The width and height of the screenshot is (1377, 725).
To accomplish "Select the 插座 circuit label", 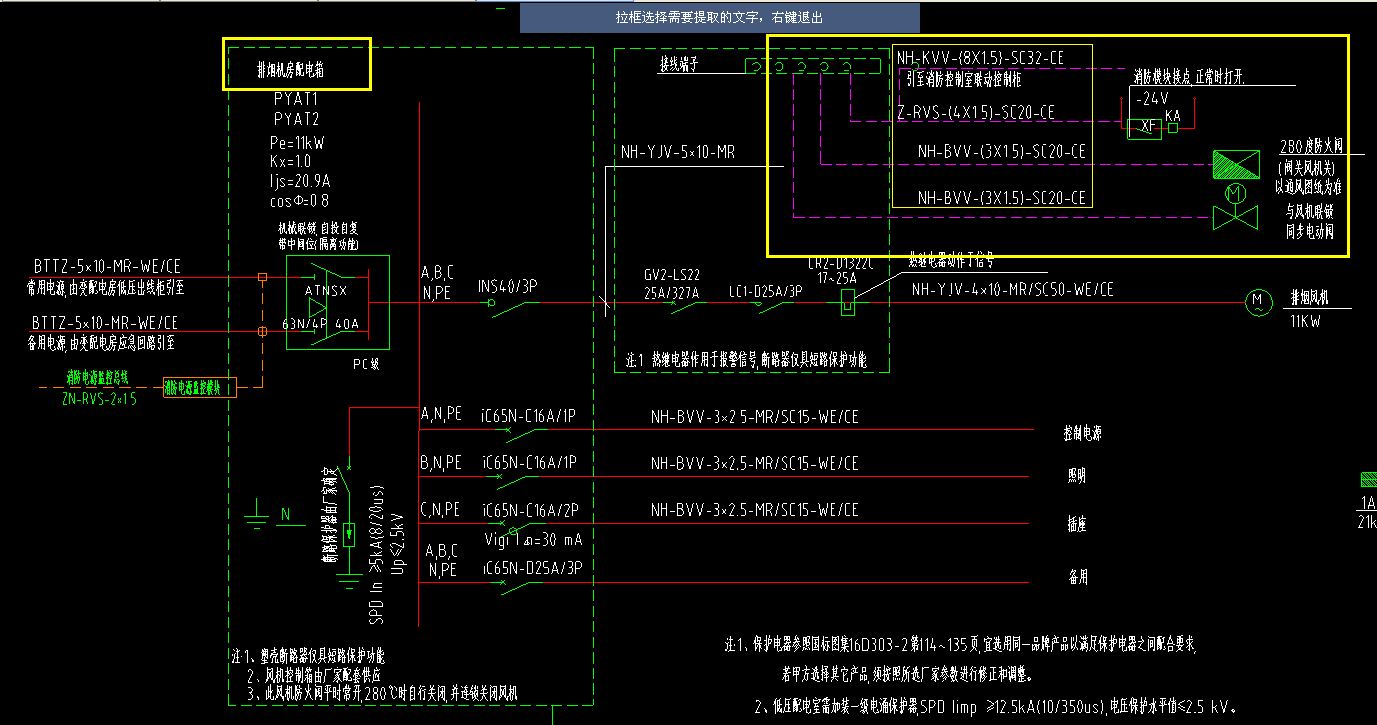I will 1077,524.
